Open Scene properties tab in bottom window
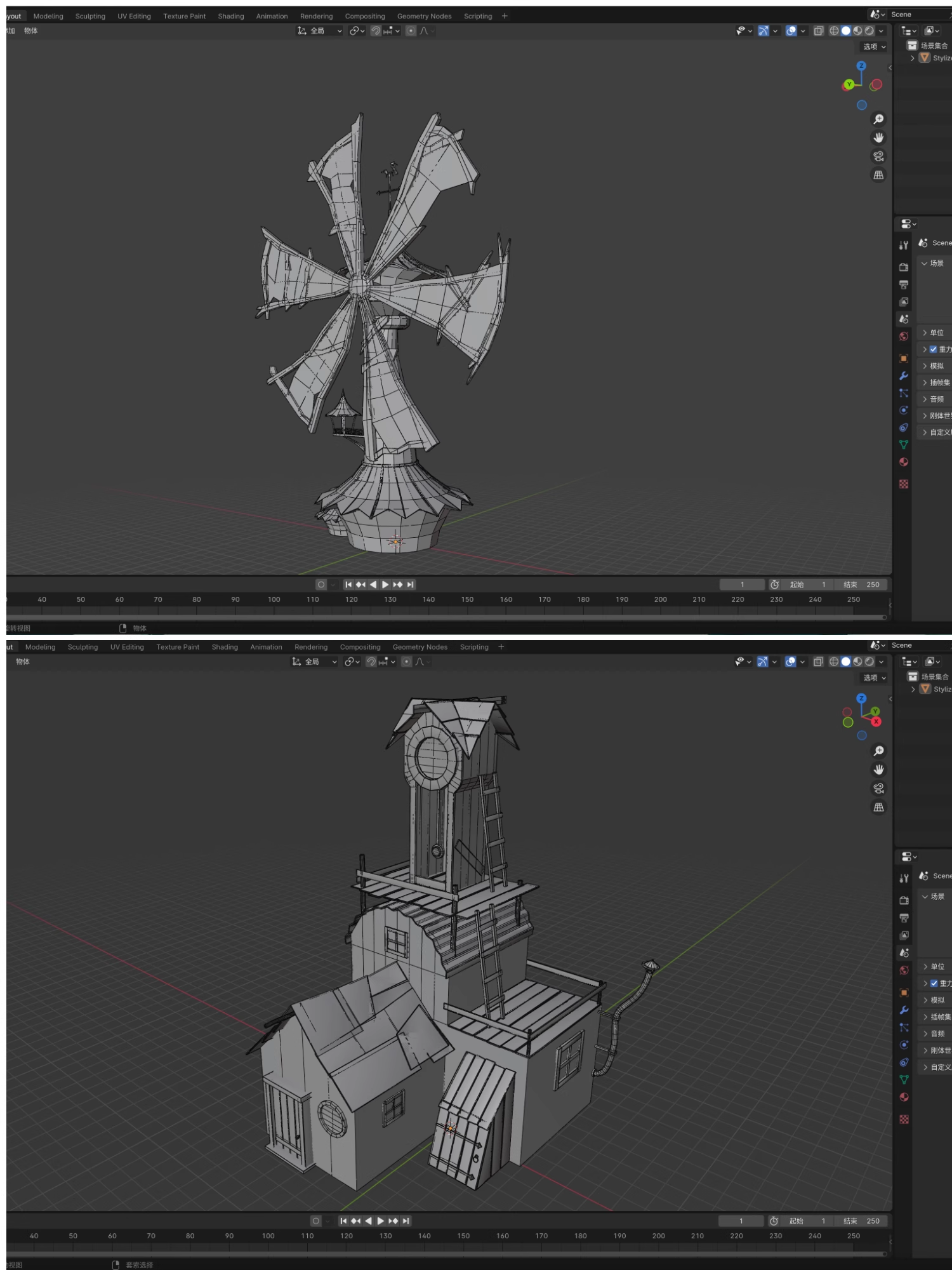952x1270 pixels. pyautogui.click(x=904, y=952)
